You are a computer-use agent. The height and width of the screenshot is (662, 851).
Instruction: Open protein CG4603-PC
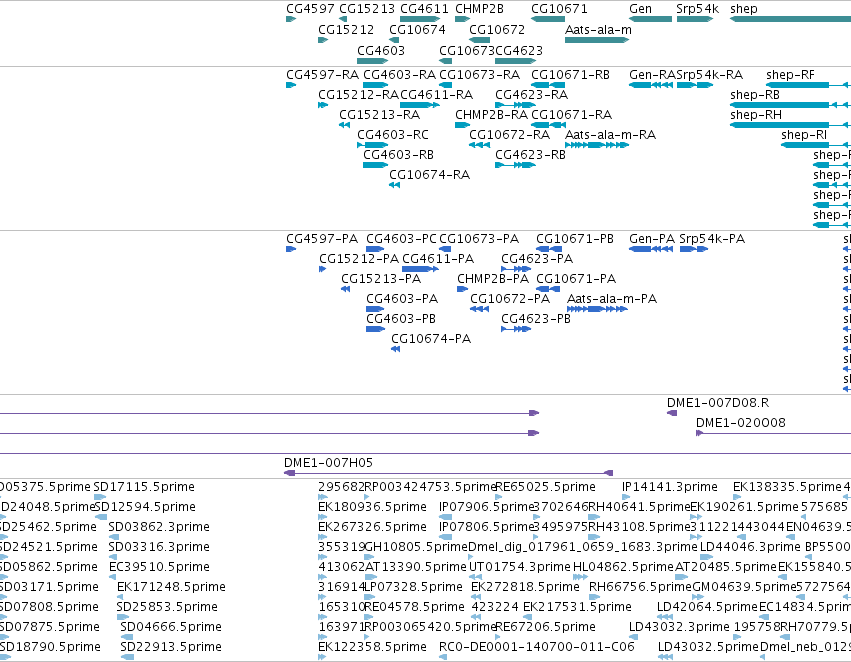click(401, 239)
